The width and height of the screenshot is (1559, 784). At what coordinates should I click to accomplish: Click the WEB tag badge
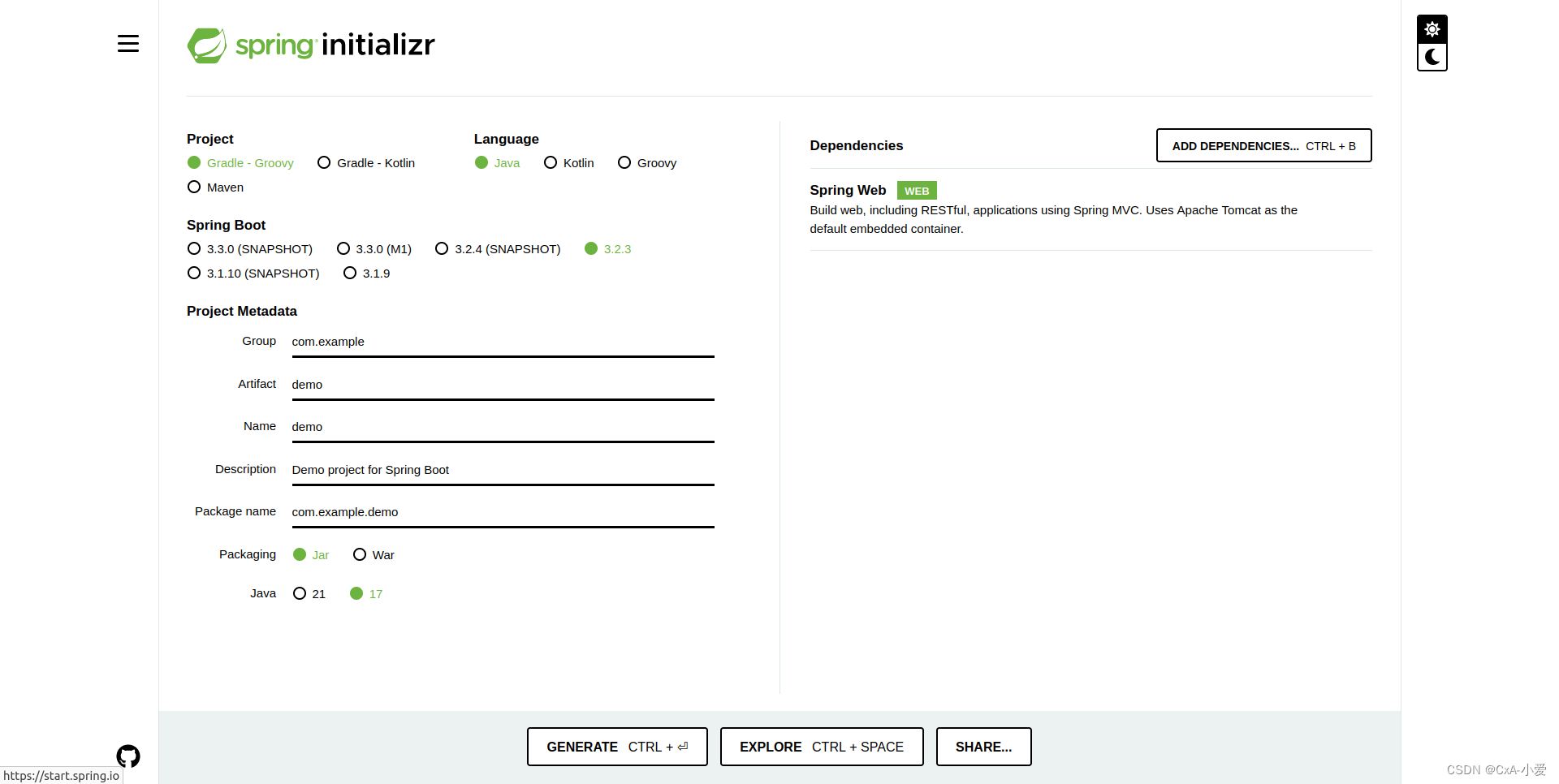pyautogui.click(x=917, y=191)
